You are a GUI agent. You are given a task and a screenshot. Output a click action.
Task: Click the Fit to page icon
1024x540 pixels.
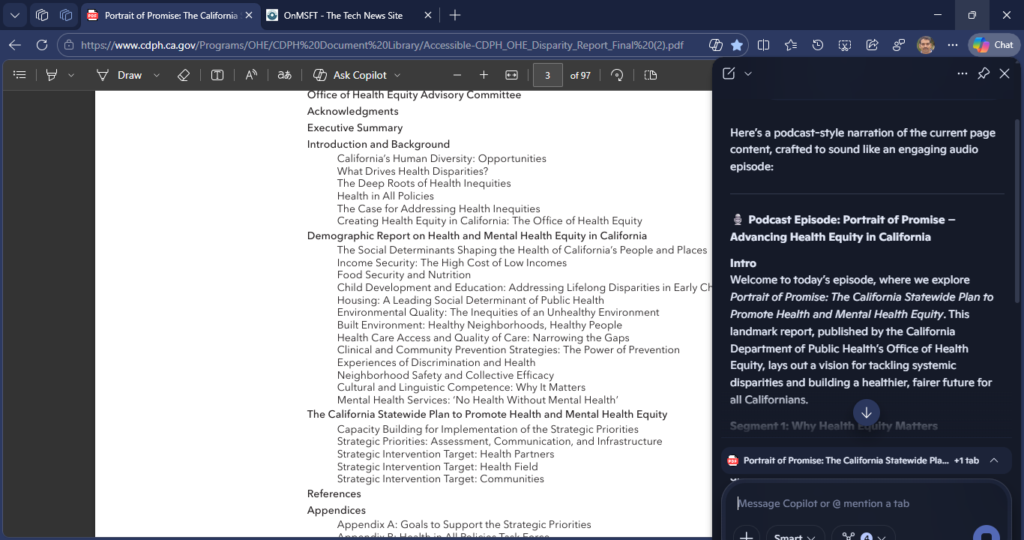pos(512,75)
